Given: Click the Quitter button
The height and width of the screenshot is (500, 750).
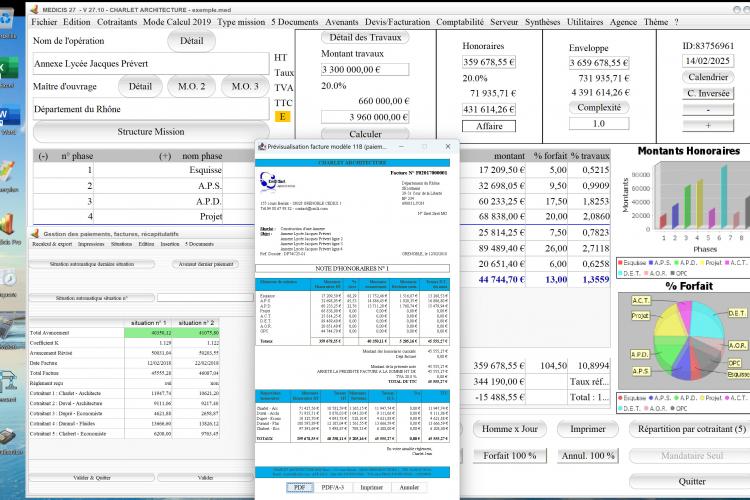Looking at the screenshot, I should pos(692,481).
